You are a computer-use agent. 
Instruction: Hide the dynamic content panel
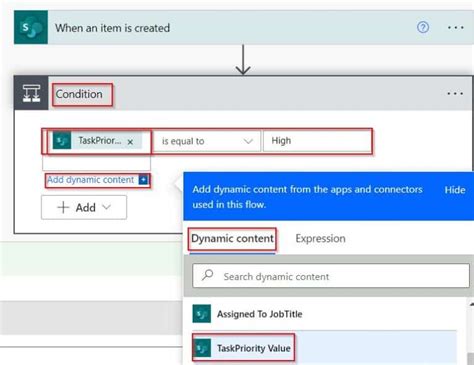click(455, 190)
